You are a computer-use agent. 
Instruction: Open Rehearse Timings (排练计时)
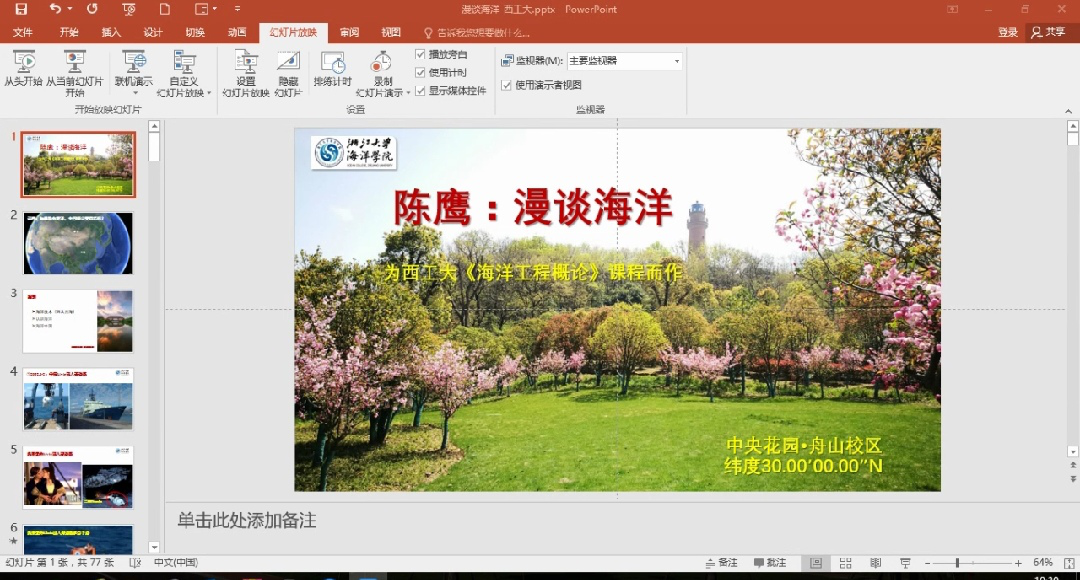pos(332,68)
